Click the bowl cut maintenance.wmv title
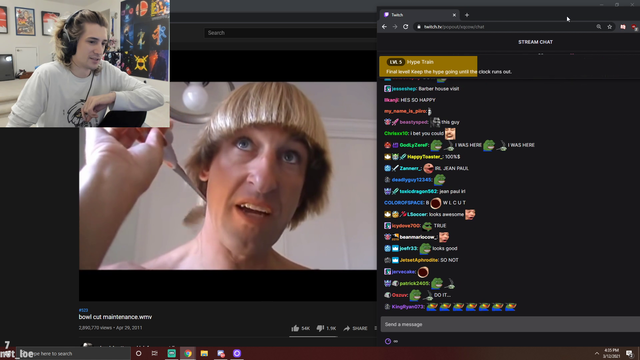 click(x=116, y=317)
